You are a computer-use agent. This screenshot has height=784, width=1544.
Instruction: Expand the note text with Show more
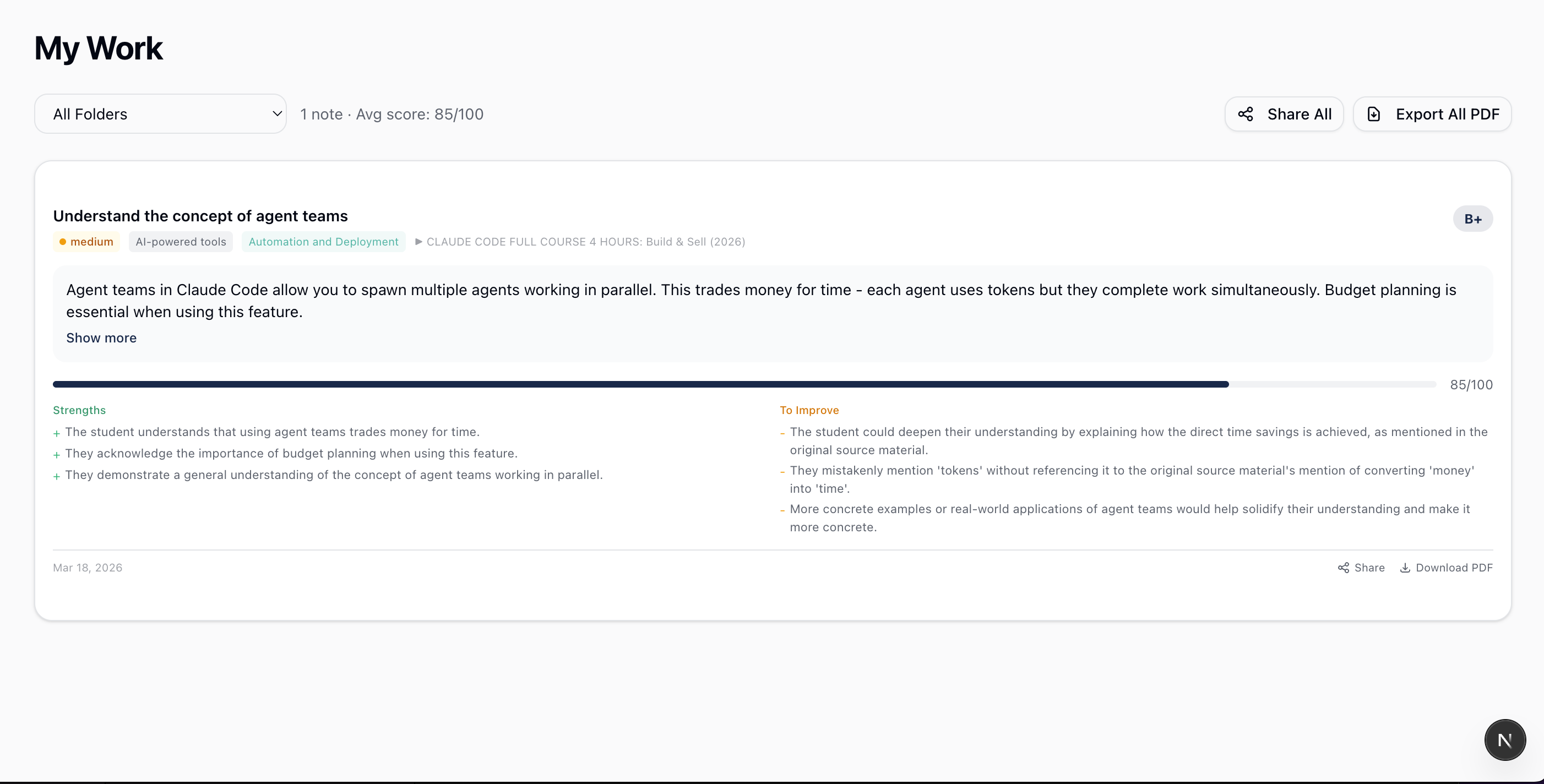point(101,338)
